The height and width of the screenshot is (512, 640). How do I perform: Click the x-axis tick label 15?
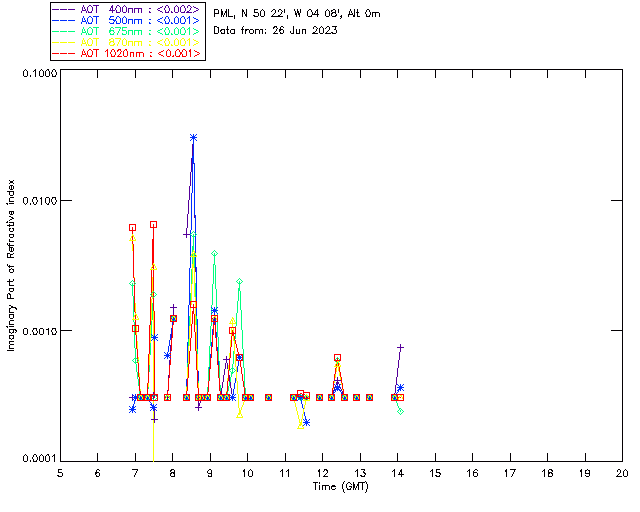(x=435, y=473)
